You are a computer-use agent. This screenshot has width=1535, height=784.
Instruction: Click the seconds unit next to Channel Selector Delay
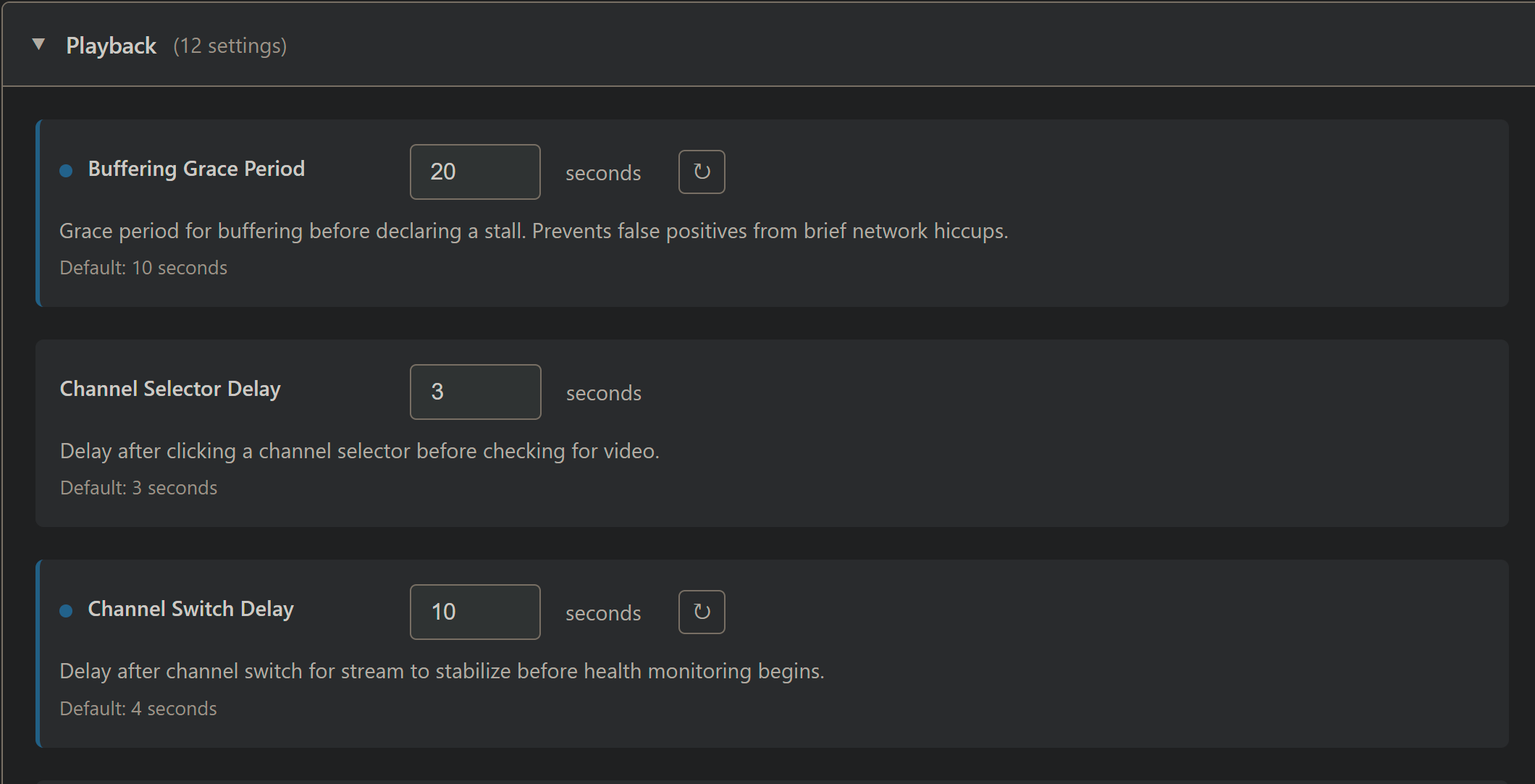click(603, 393)
